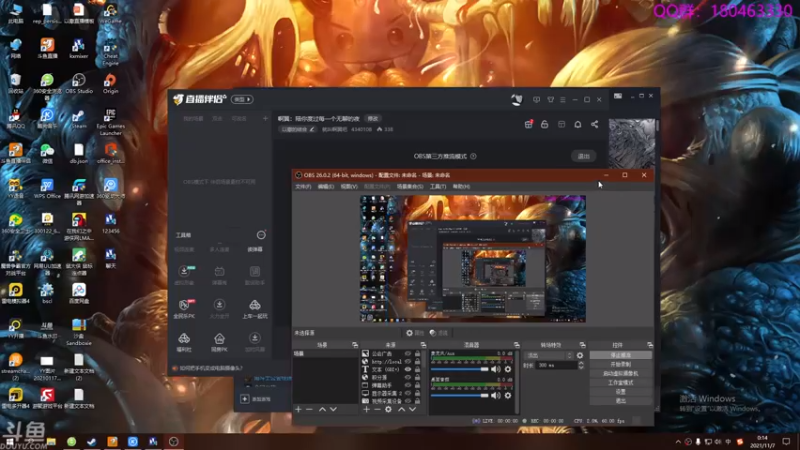800x450 pixels.
Task: Toggle lock on 公告广告 source
Action: [x=417, y=353]
